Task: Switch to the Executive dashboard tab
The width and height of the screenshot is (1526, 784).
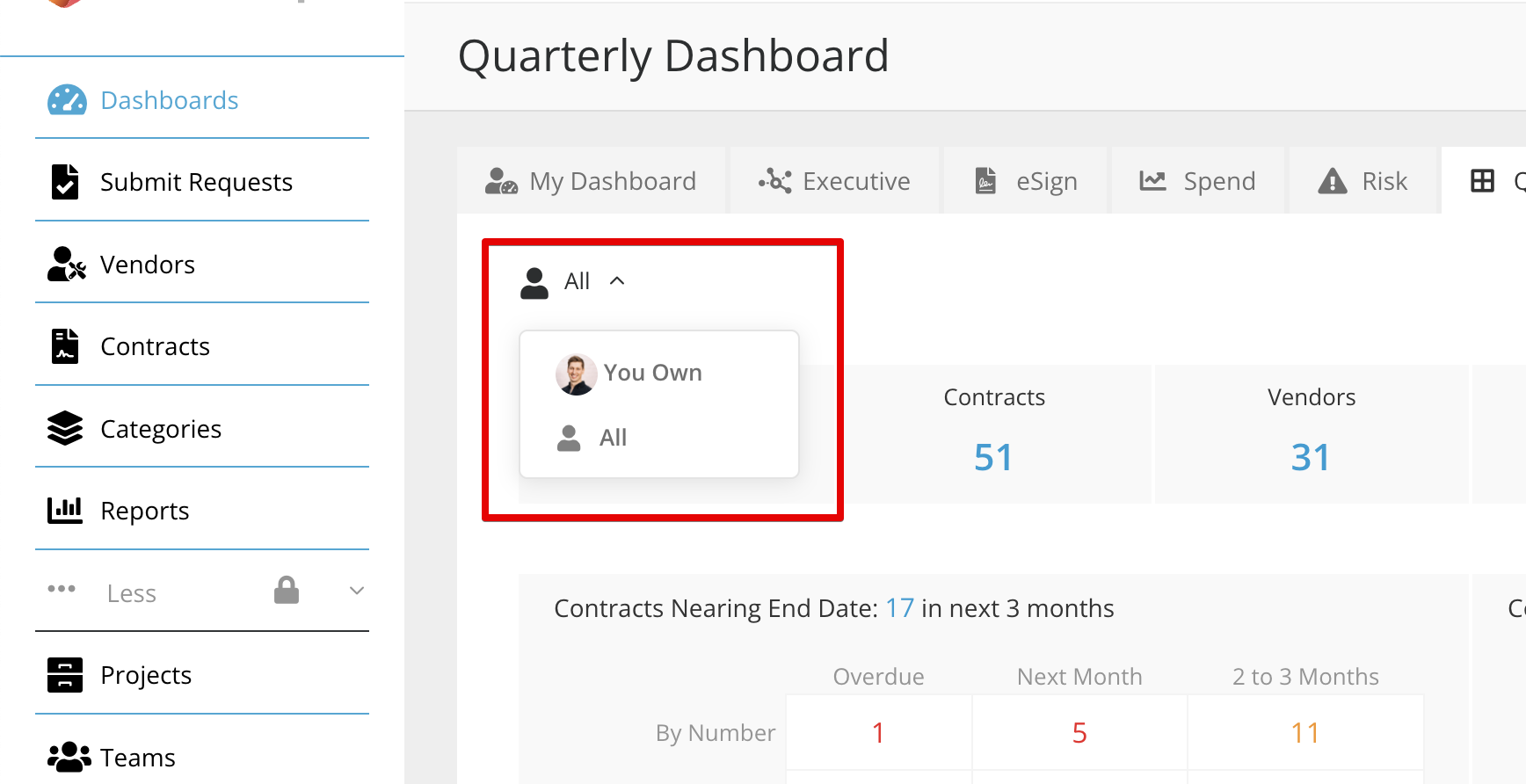Action: (x=833, y=180)
